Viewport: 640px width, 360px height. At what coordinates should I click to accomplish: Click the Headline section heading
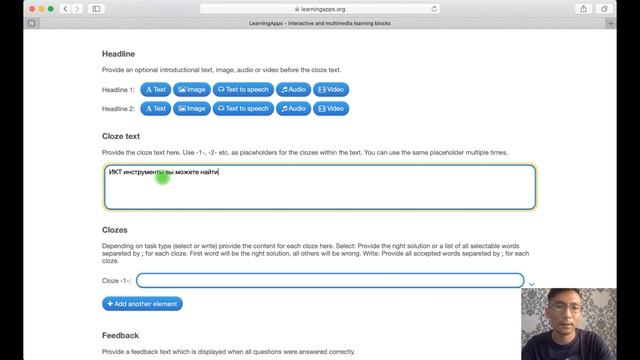118,54
